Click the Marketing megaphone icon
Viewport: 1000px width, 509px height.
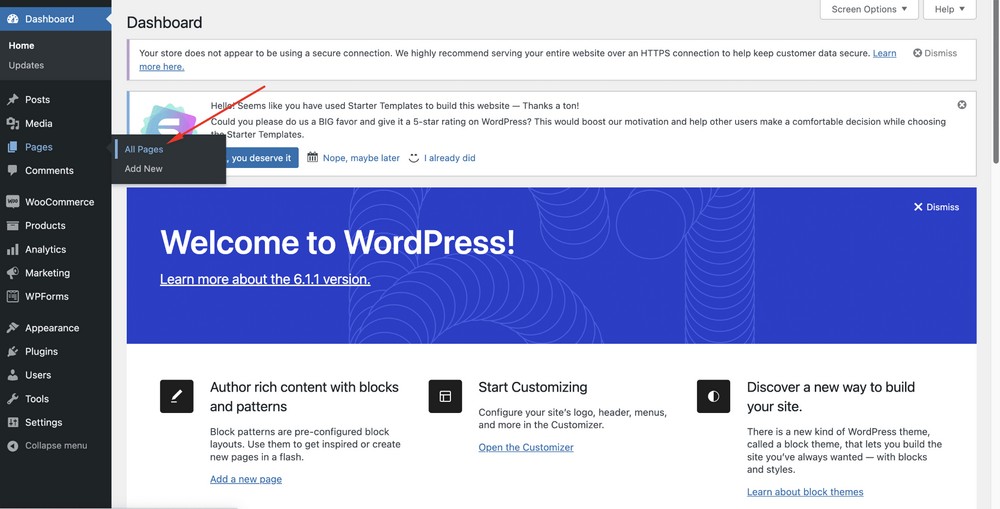[x=13, y=273]
